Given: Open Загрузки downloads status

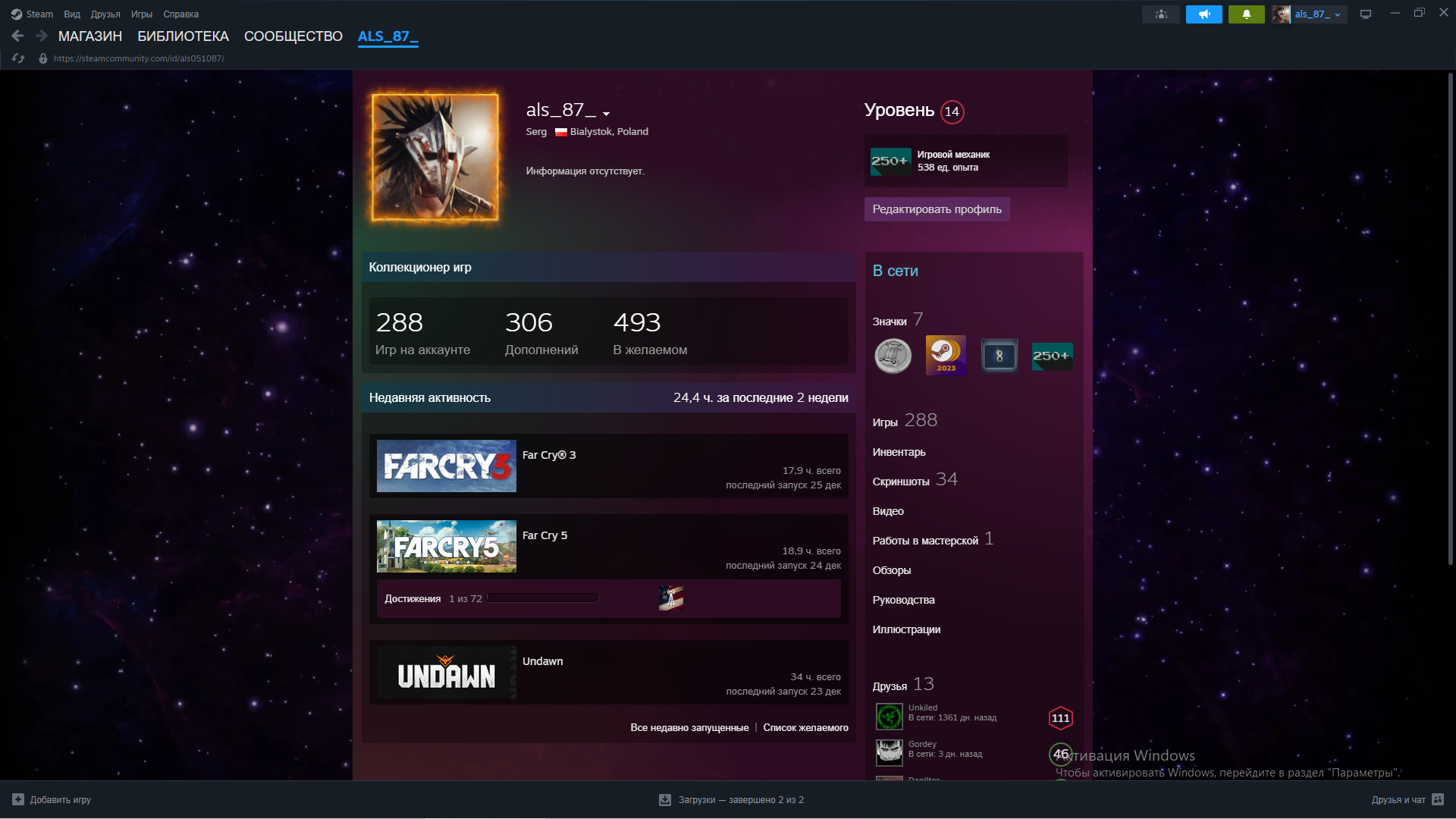Looking at the screenshot, I should (731, 800).
